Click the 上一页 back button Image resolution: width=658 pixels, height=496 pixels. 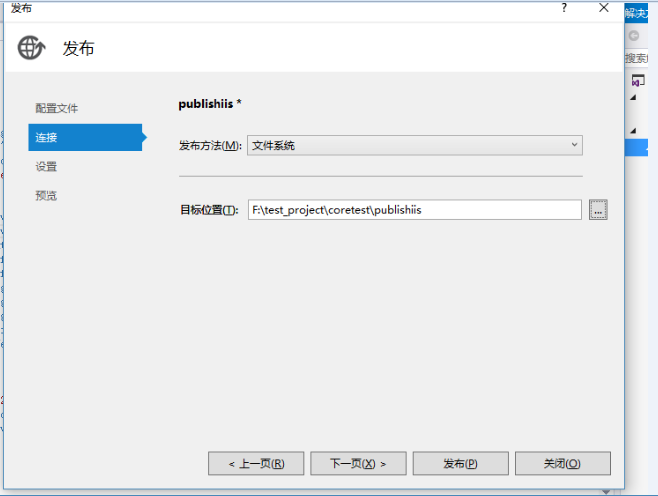click(256, 463)
